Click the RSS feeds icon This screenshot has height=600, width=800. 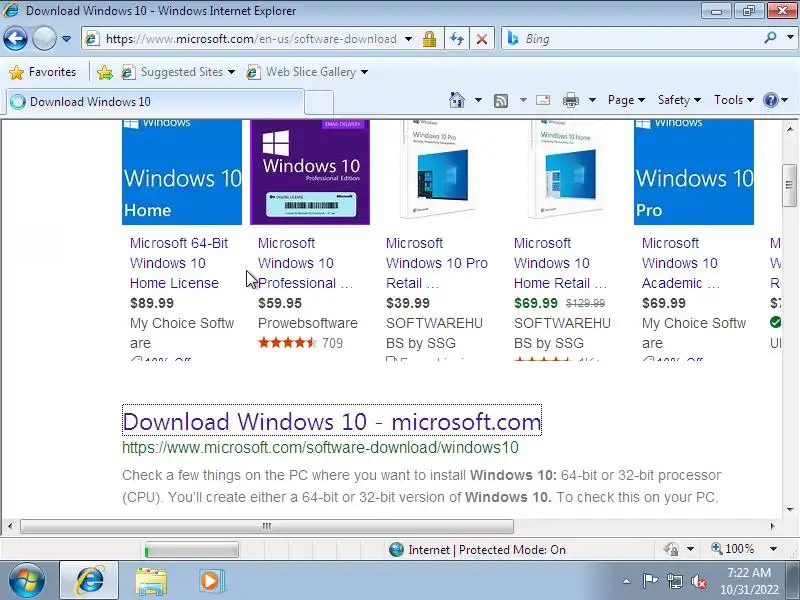pos(501,101)
